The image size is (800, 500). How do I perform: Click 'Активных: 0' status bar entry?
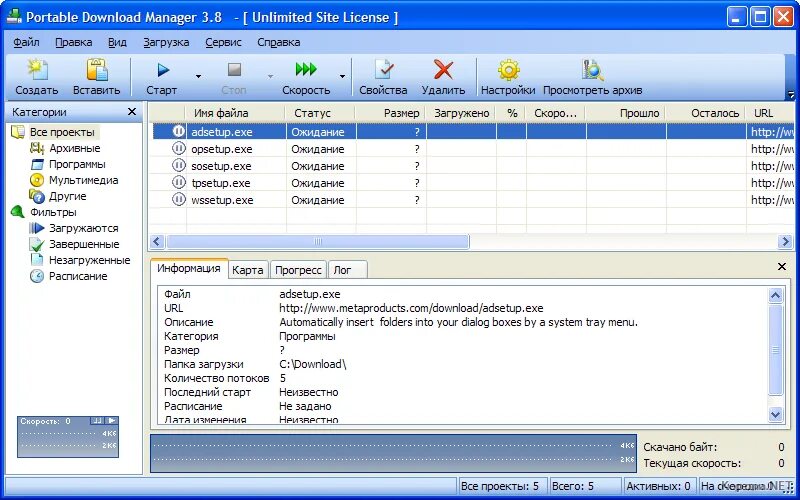658,486
